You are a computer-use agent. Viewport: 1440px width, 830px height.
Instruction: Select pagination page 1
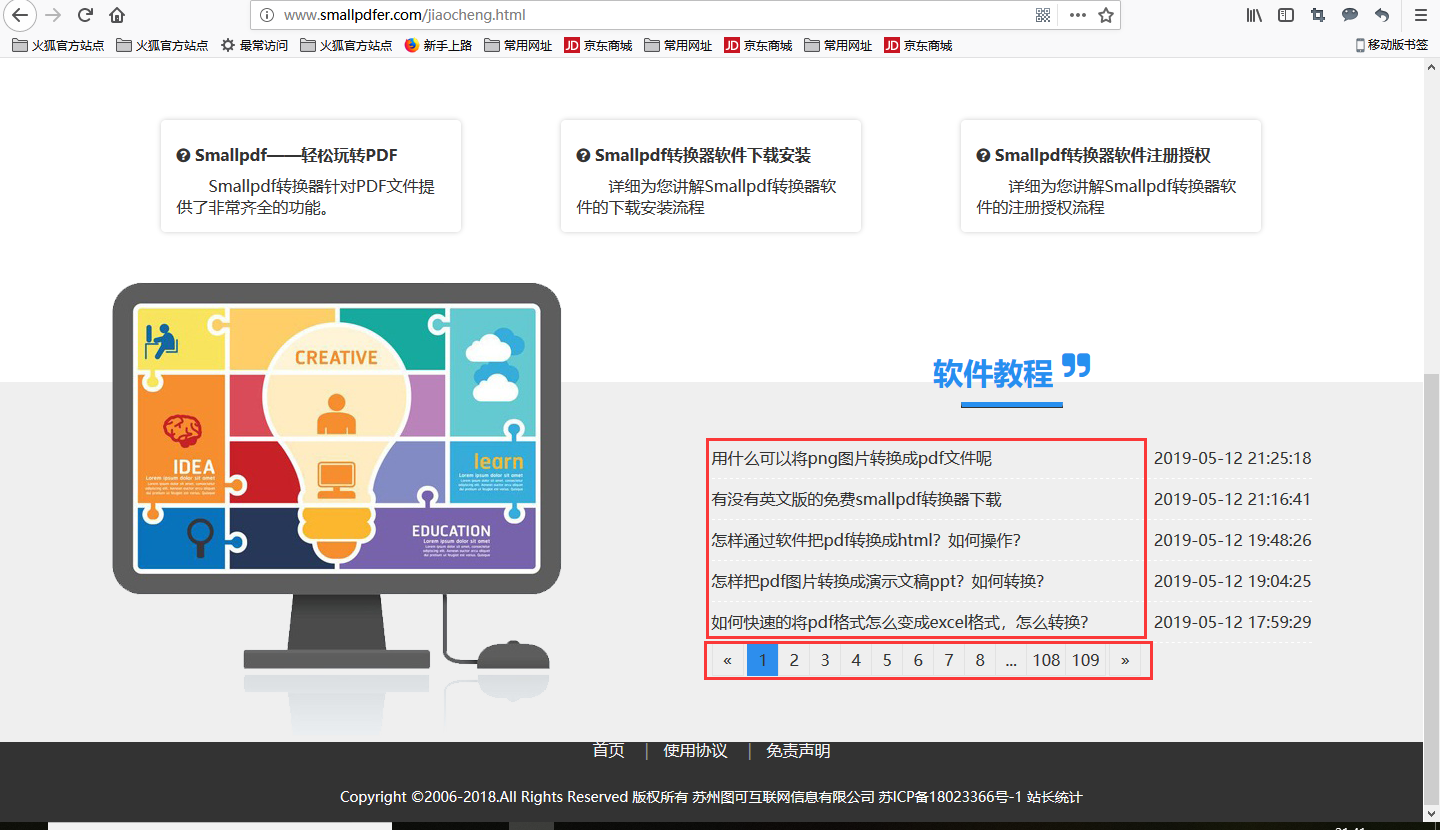(x=763, y=660)
